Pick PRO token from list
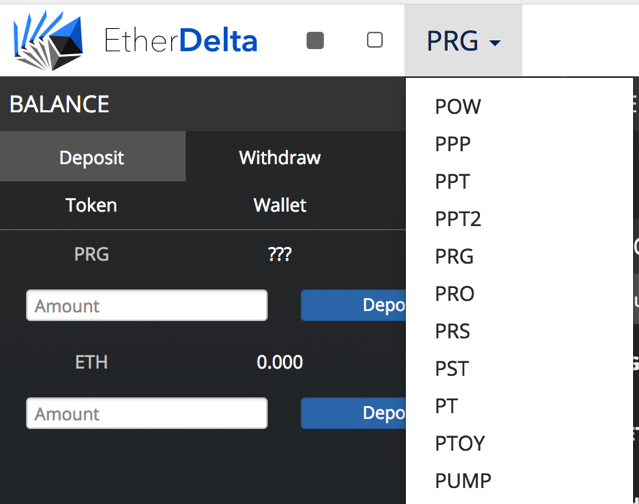The image size is (639, 504). [454, 294]
